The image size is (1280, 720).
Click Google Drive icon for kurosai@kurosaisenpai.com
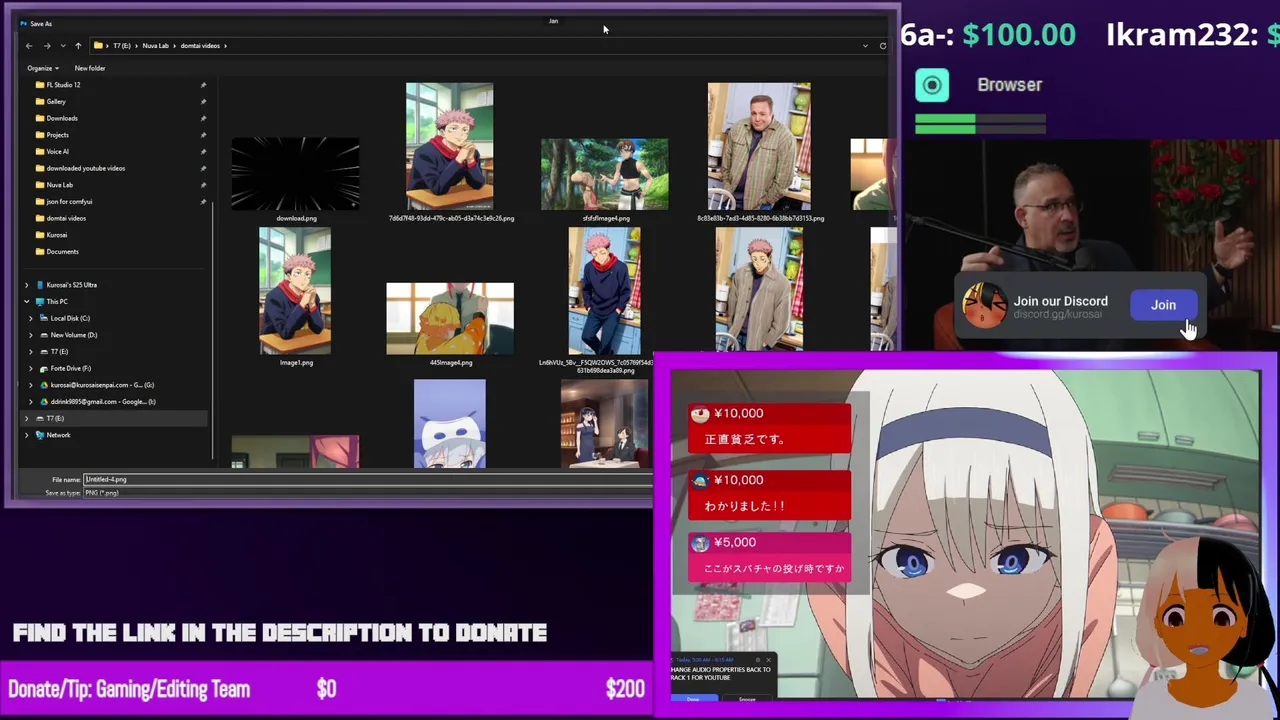point(43,385)
